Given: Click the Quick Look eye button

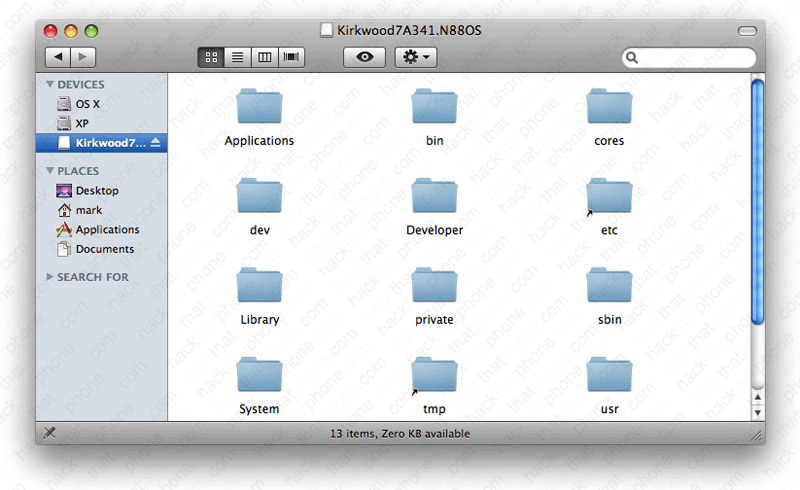Looking at the screenshot, I should [x=364, y=58].
